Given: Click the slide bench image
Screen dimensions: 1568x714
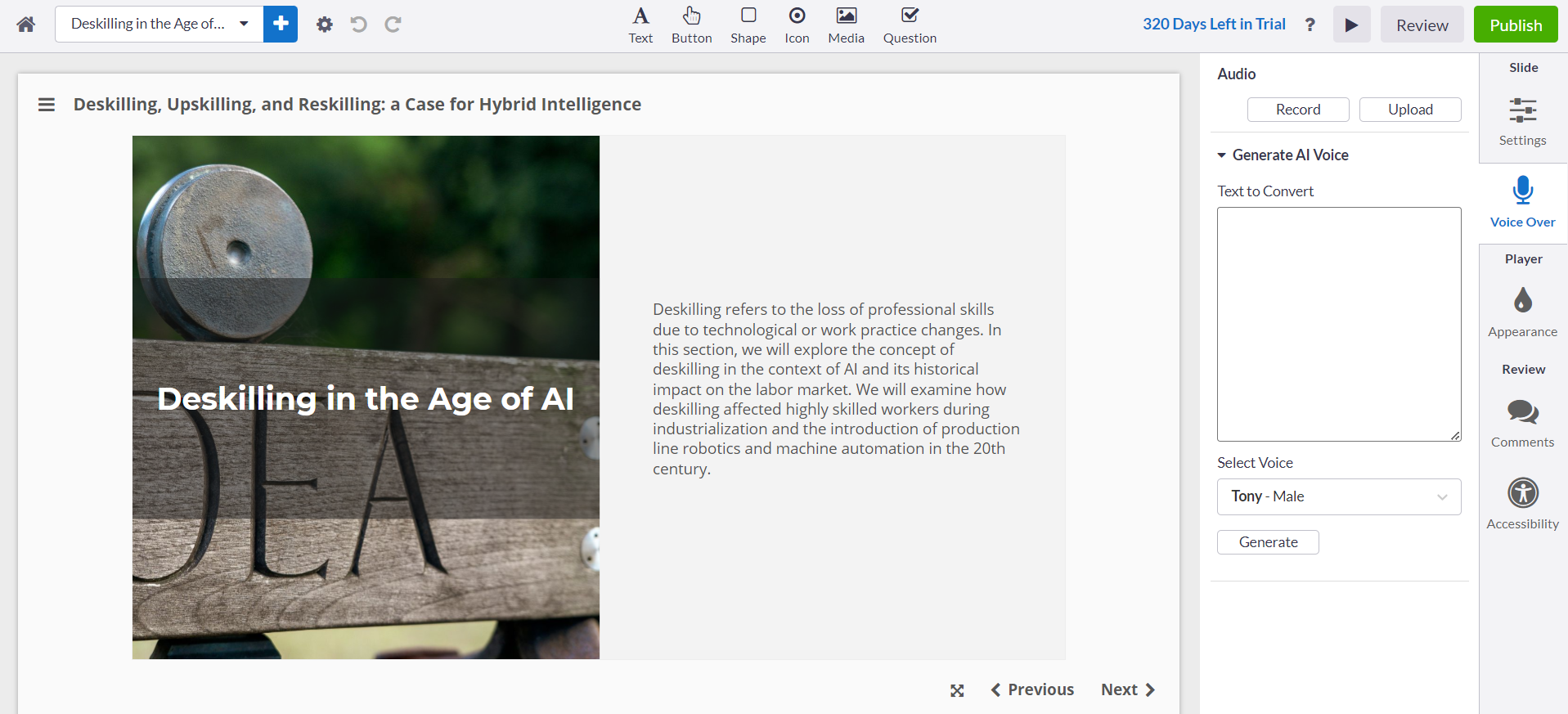Looking at the screenshot, I should (366, 397).
